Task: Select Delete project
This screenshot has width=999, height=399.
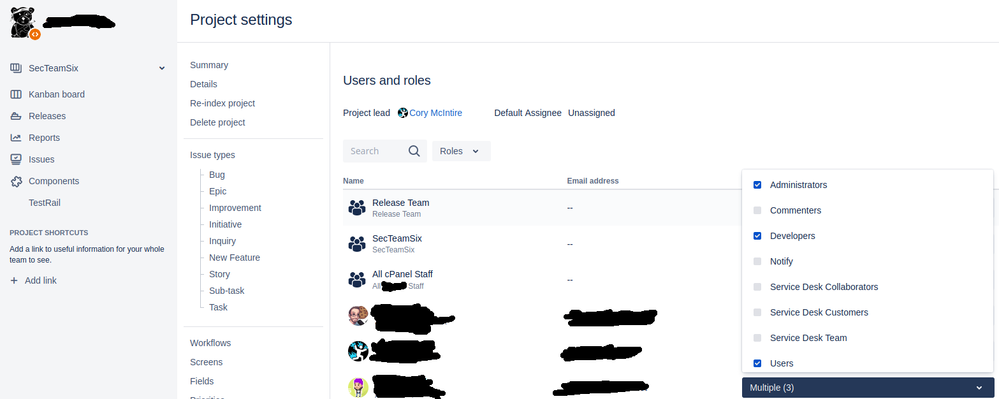Action: pos(217,122)
